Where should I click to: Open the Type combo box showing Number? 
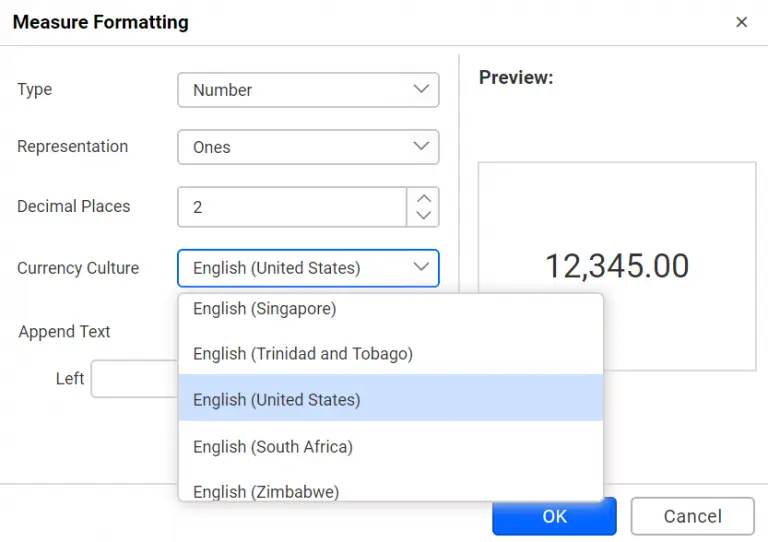[x=296, y=90]
